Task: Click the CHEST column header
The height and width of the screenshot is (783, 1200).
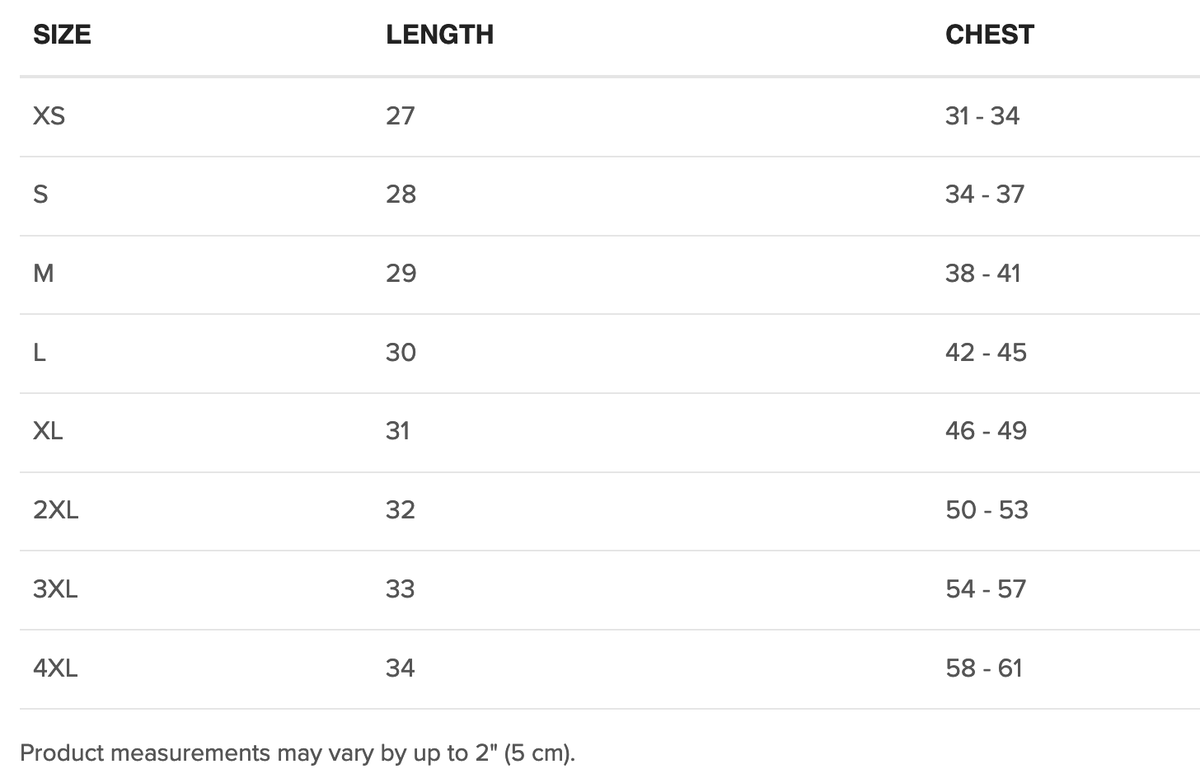Action: [989, 35]
